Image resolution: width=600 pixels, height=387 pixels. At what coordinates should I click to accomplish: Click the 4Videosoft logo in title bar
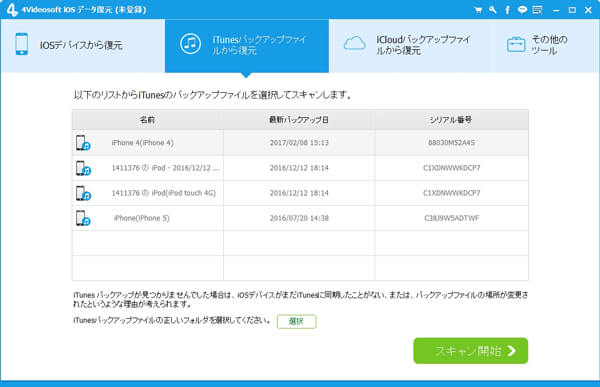point(12,10)
